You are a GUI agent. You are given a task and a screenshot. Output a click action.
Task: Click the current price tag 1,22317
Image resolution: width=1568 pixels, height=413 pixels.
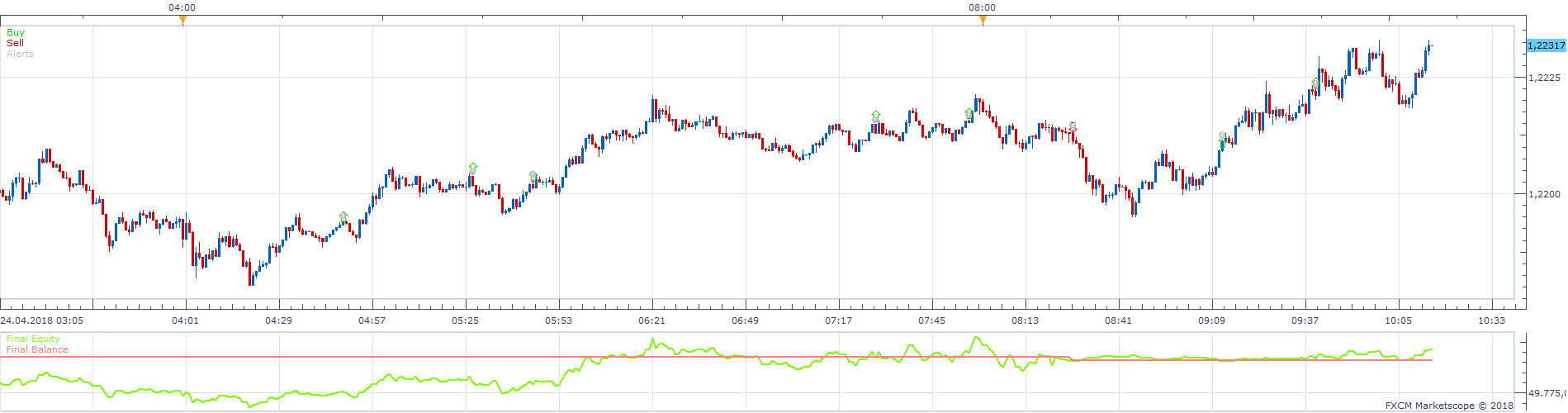[1546, 45]
